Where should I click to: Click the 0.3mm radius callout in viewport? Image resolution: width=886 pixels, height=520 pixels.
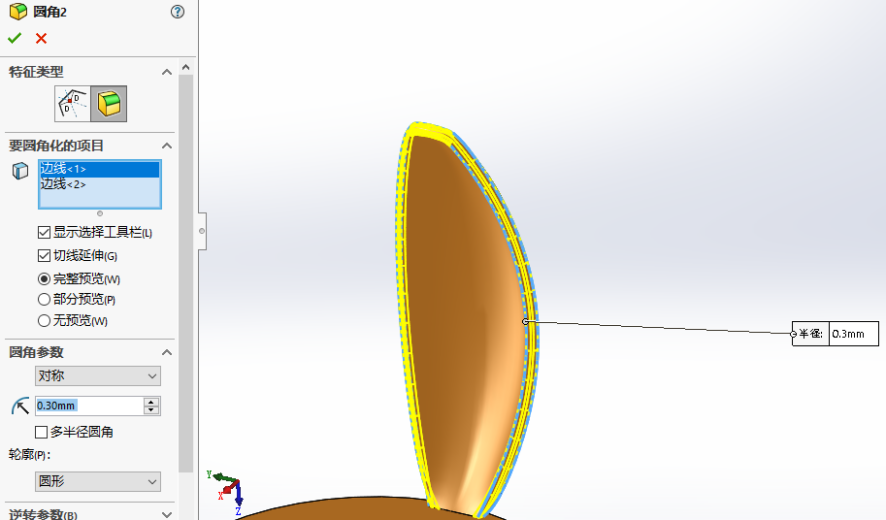[852, 334]
